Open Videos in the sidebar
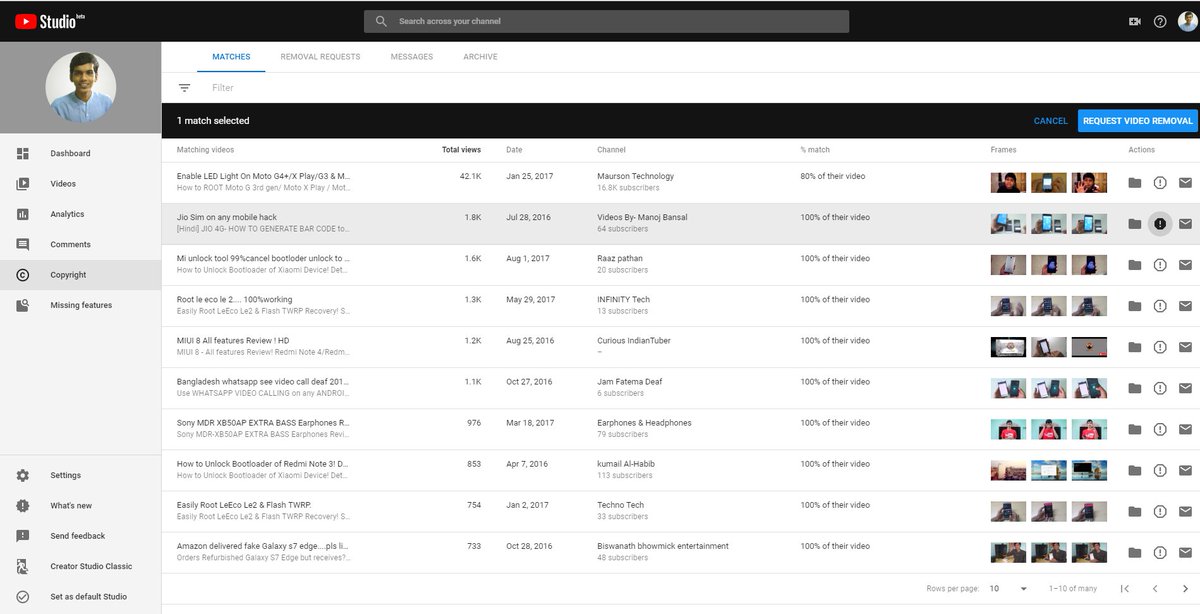The height and width of the screenshot is (614, 1200). 80,184
